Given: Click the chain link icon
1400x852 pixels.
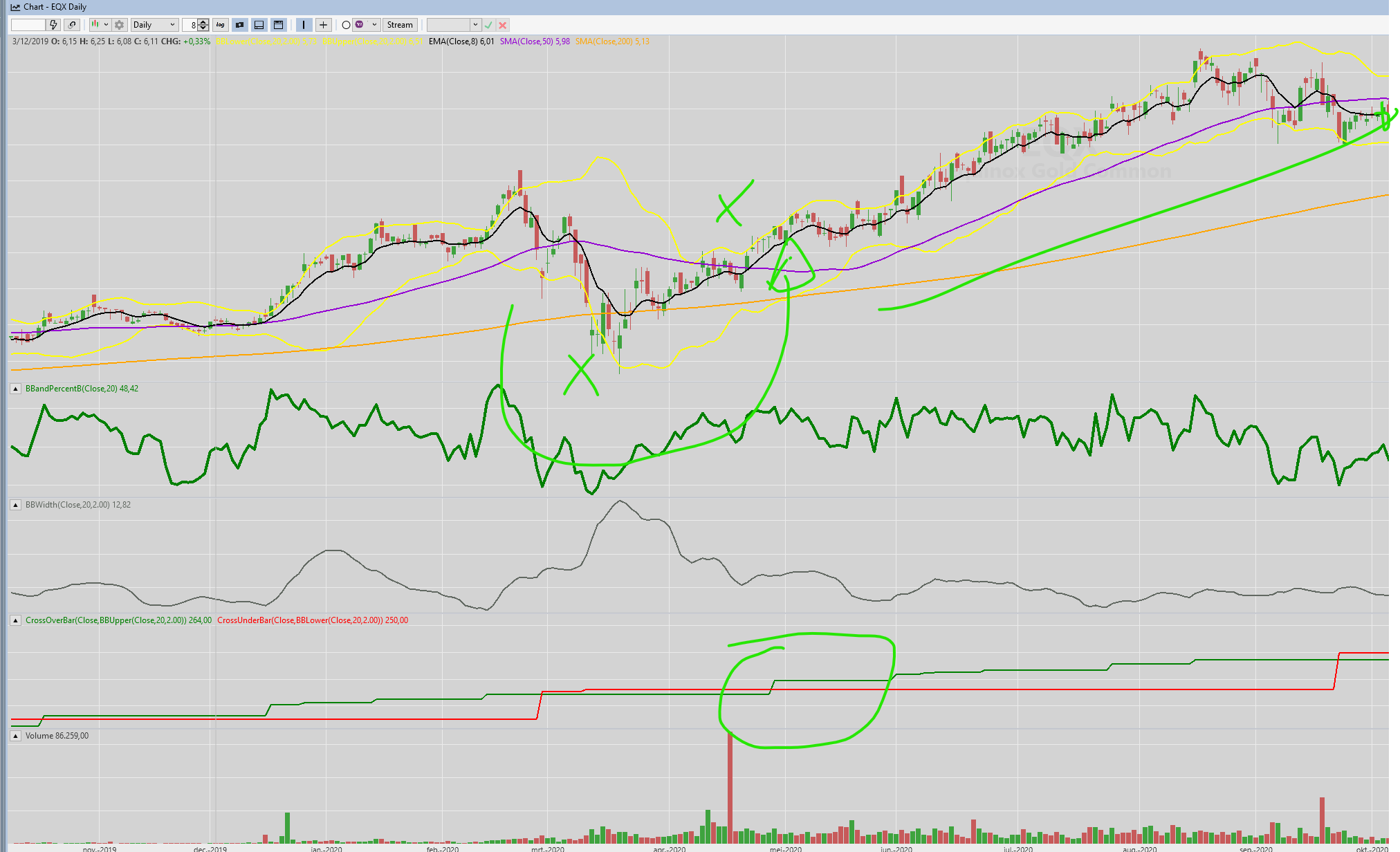Looking at the screenshot, I should [x=72, y=25].
